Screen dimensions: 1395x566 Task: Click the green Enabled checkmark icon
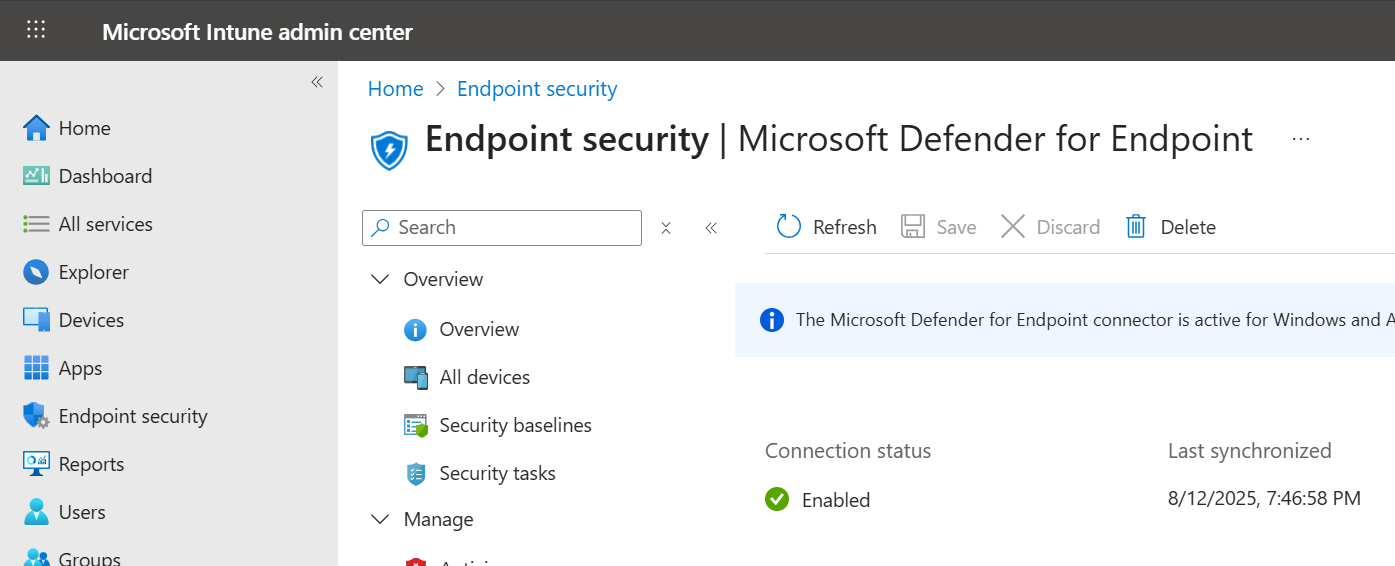click(x=777, y=498)
